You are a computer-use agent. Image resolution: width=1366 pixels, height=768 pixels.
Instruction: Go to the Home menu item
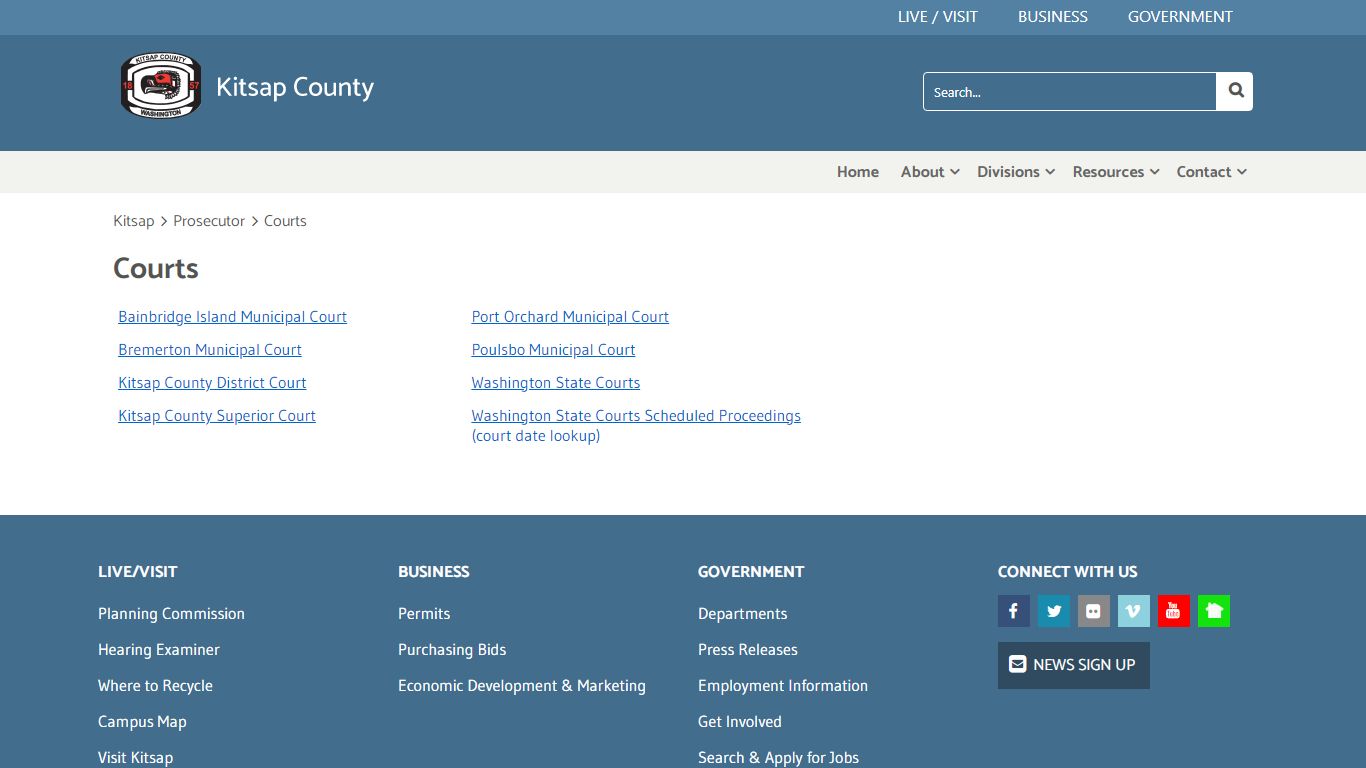pyautogui.click(x=858, y=172)
